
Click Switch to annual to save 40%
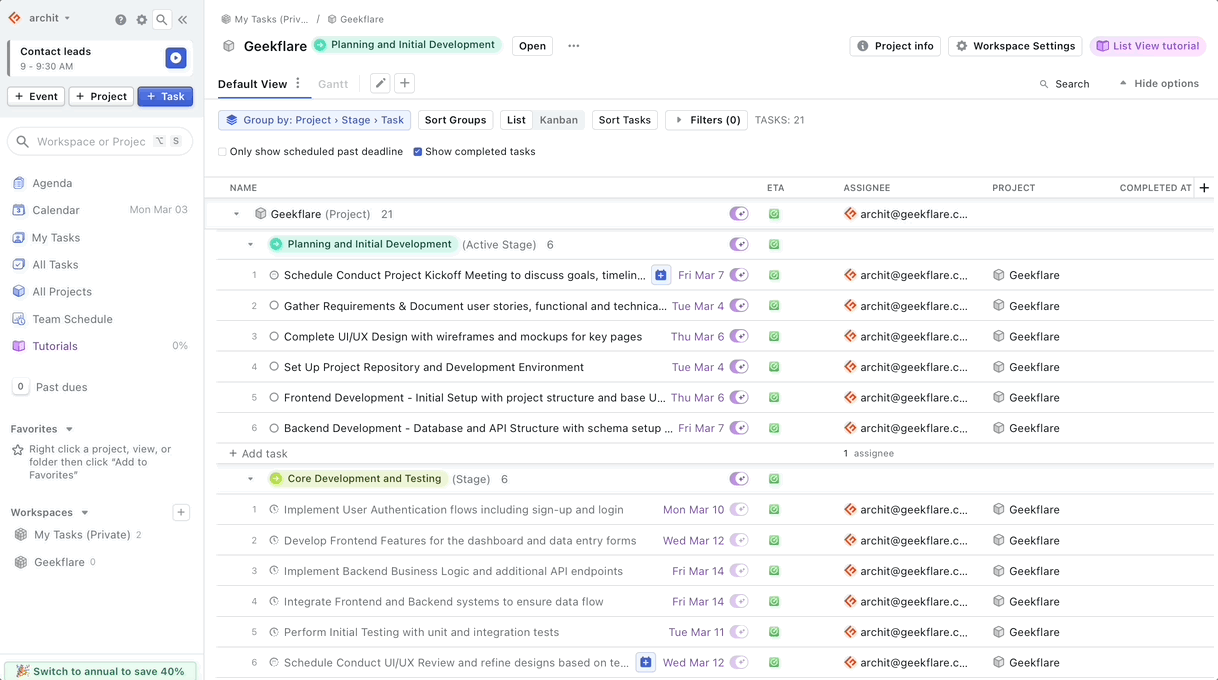[100, 671]
